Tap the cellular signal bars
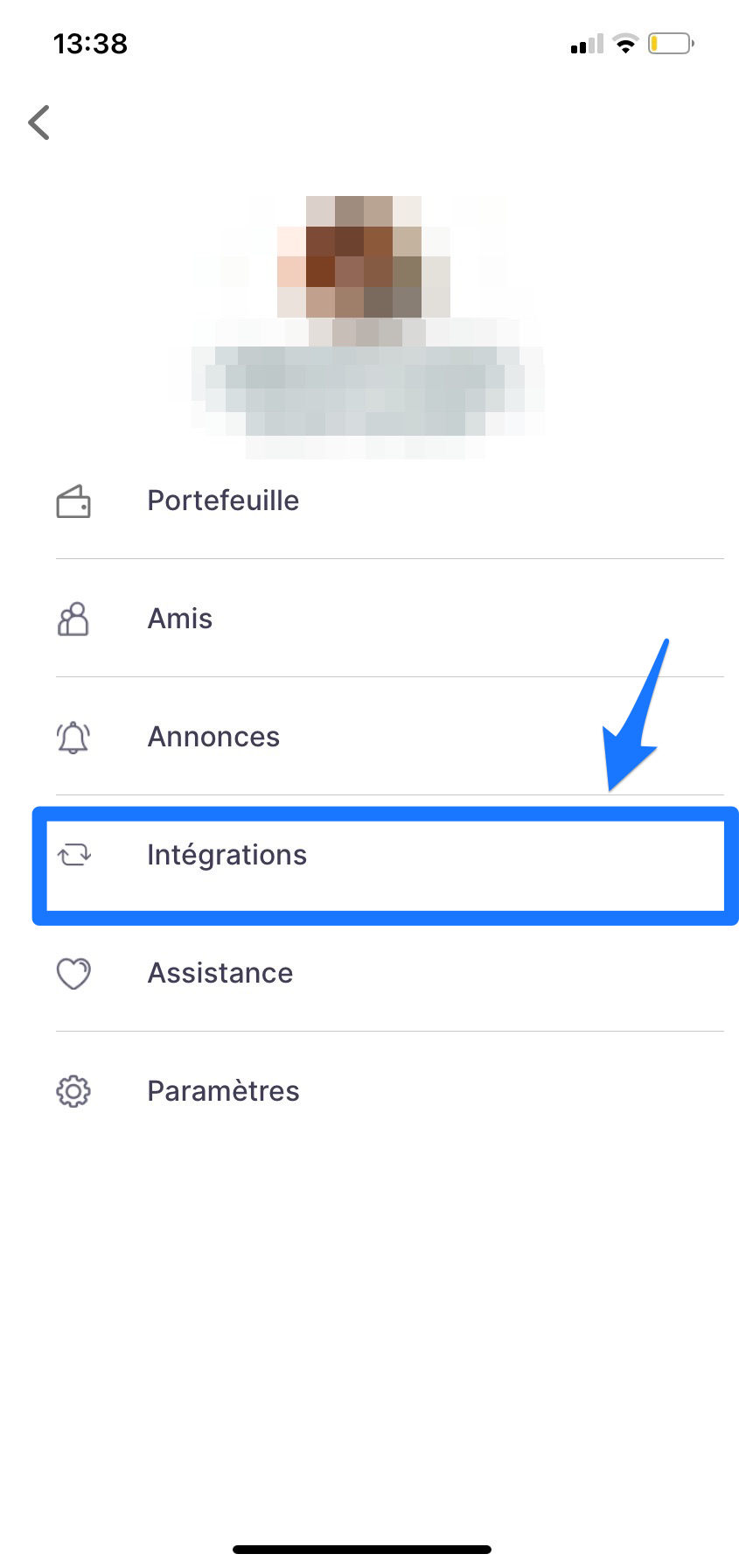Image resolution: width=739 pixels, height=1568 pixels. point(587,44)
